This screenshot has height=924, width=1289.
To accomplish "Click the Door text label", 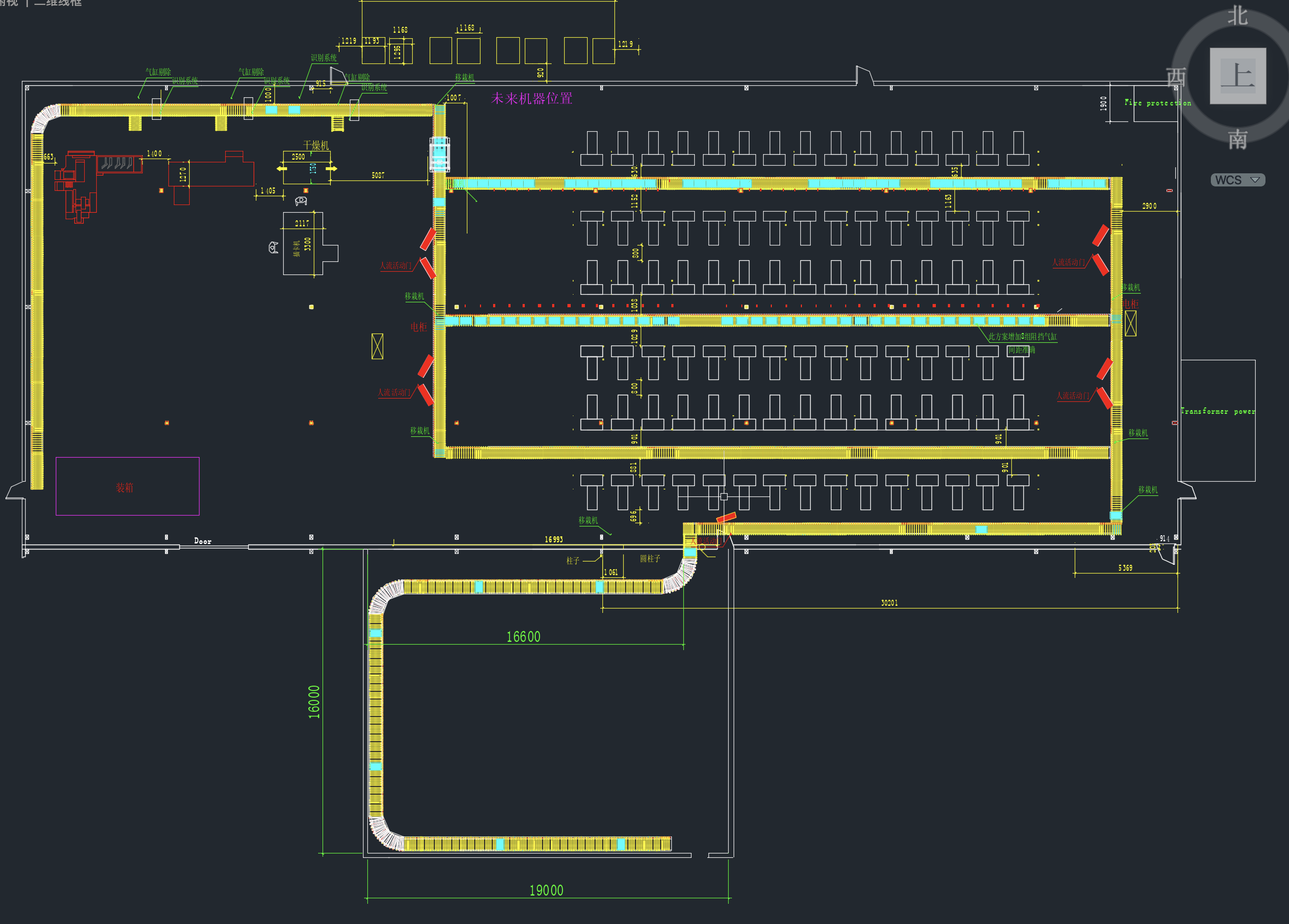I will tap(202, 541).
